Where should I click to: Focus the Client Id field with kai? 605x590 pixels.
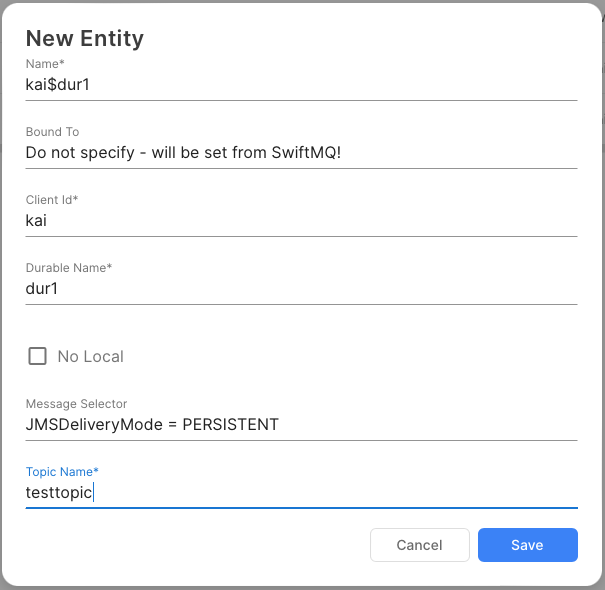click(300, 221)
